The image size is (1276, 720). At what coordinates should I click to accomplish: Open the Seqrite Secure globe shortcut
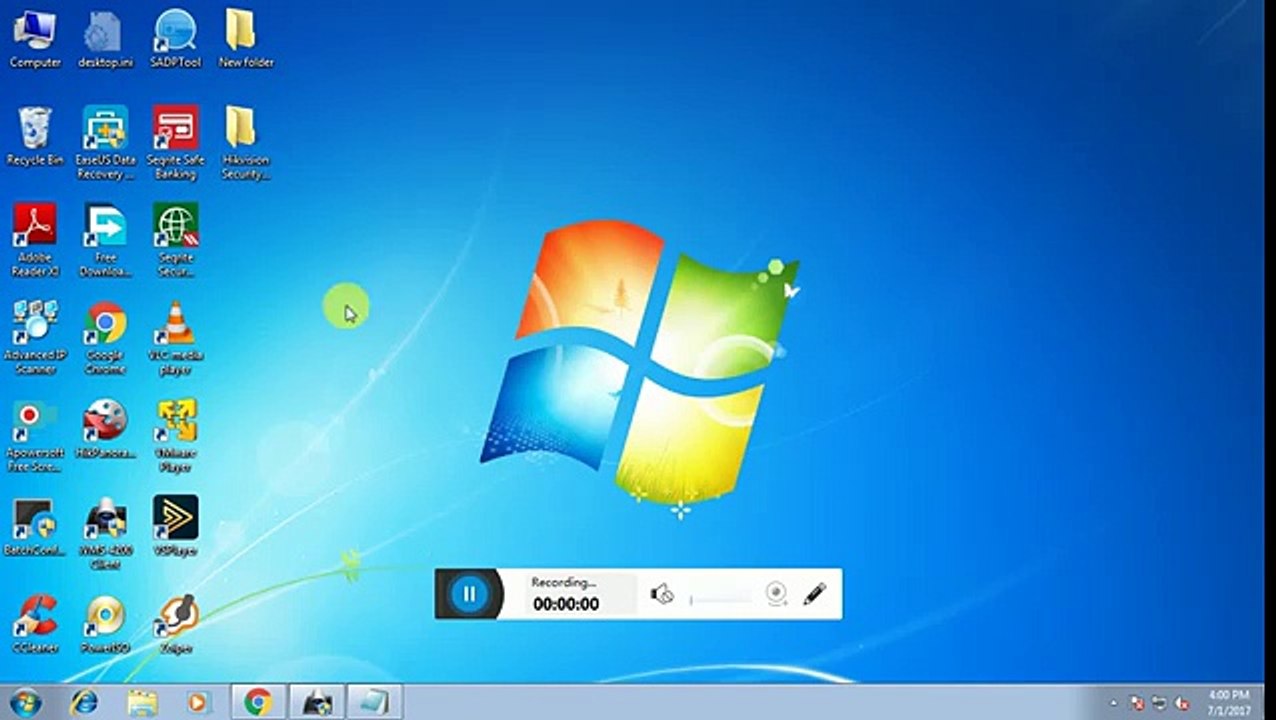point(176,240)
